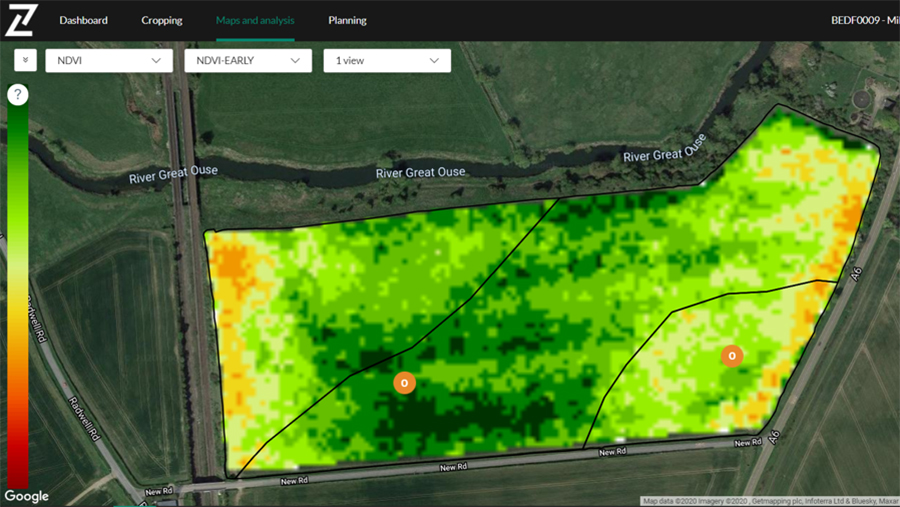Viewport: 900px width, 507px height.
Task: Open the Planning tab
Action: tap(347, 20)
